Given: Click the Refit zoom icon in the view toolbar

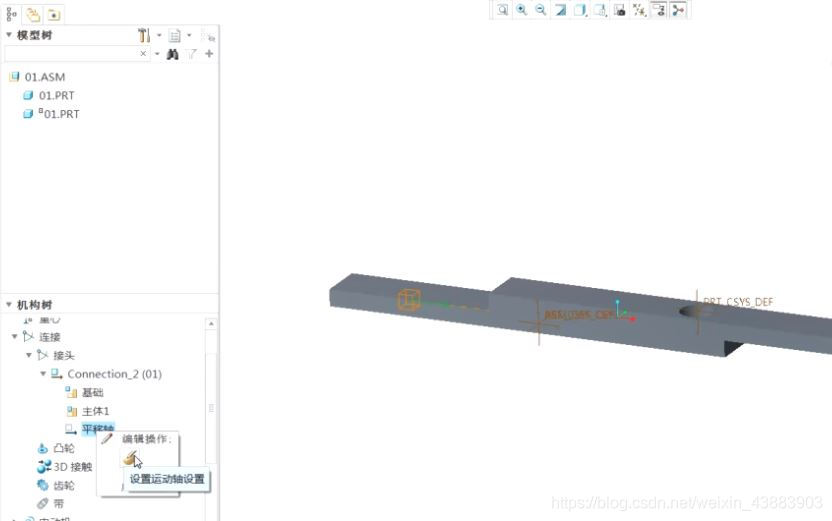Looking at the screenshot, I should (503, 9).
